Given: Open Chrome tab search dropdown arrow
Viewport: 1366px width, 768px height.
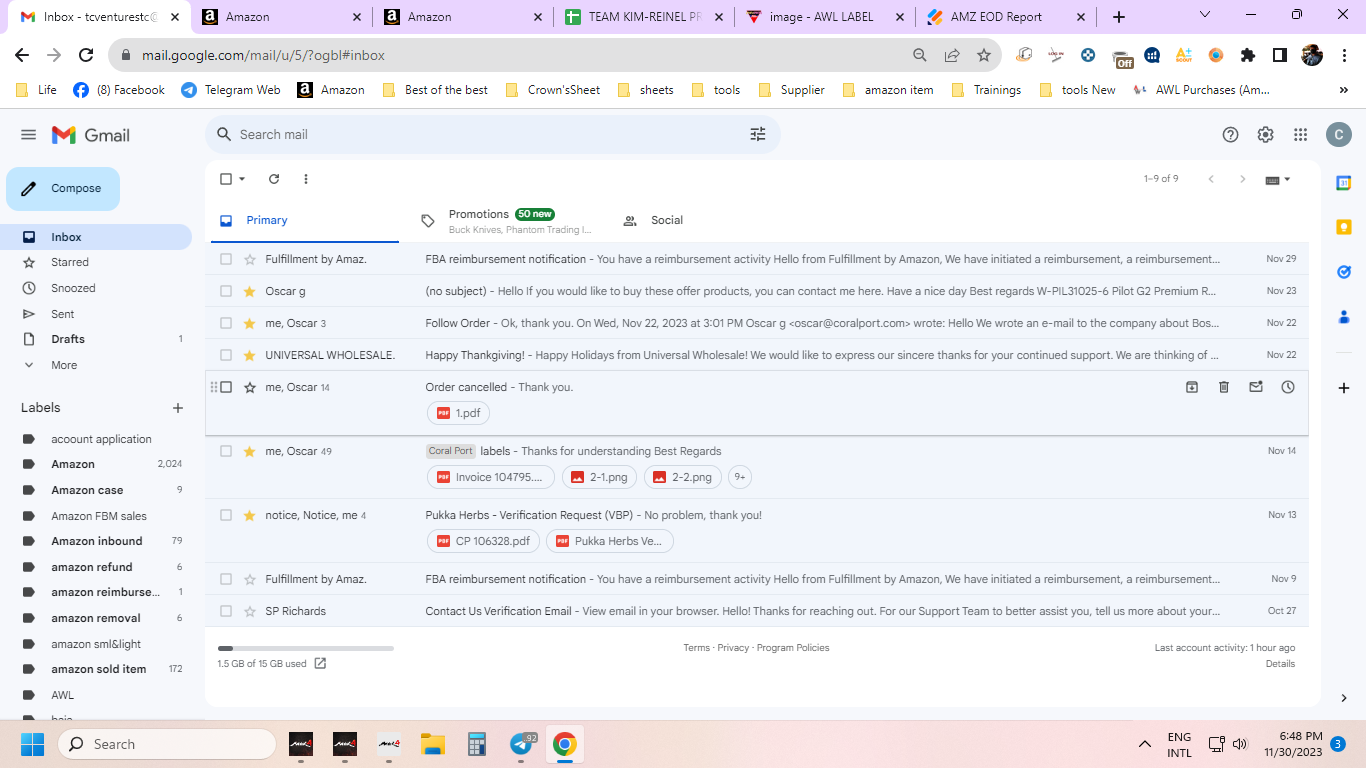Looking at the screenshot, I should coord(1205,16).
